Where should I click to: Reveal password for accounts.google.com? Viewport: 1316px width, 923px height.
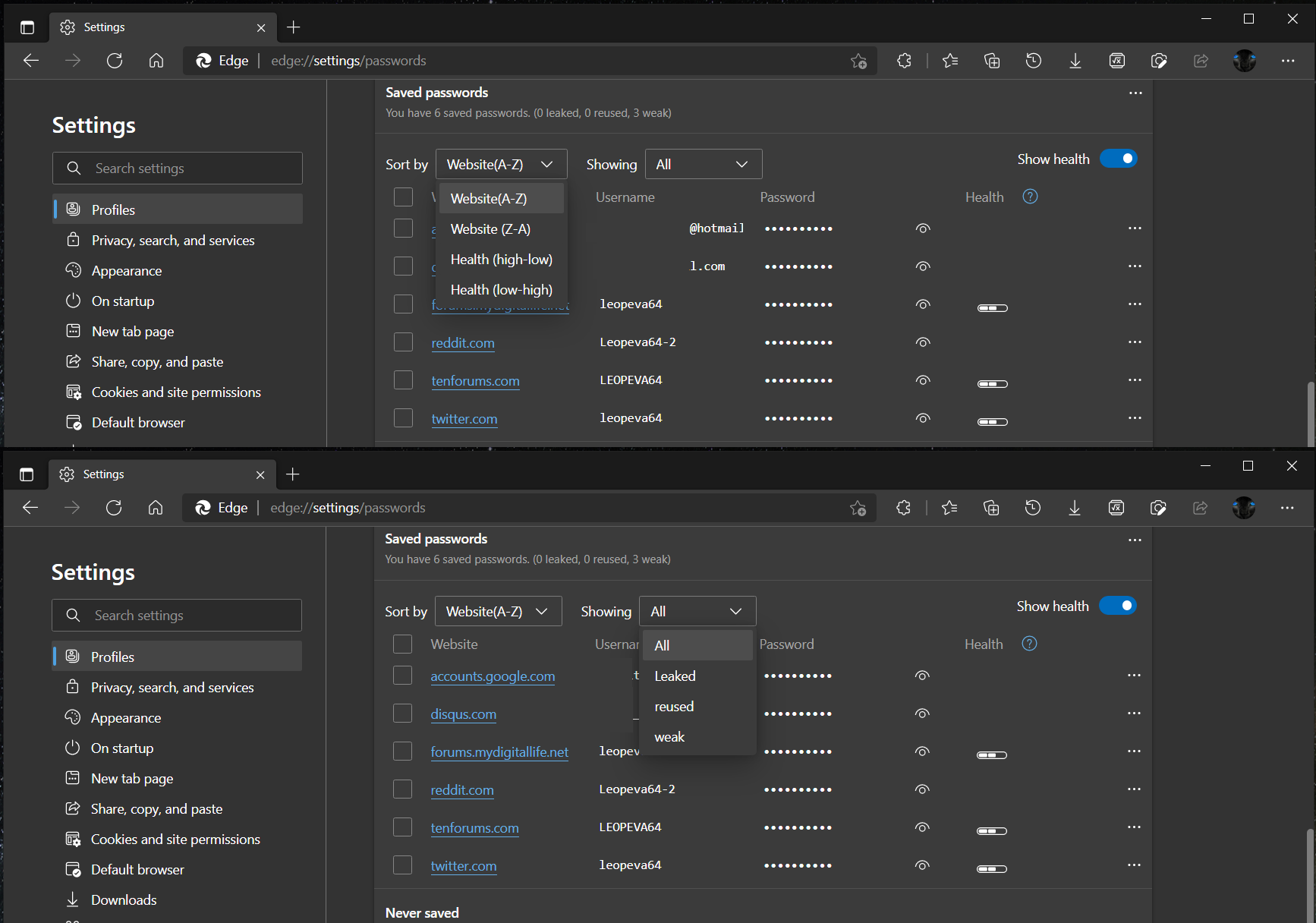(922, 676)
